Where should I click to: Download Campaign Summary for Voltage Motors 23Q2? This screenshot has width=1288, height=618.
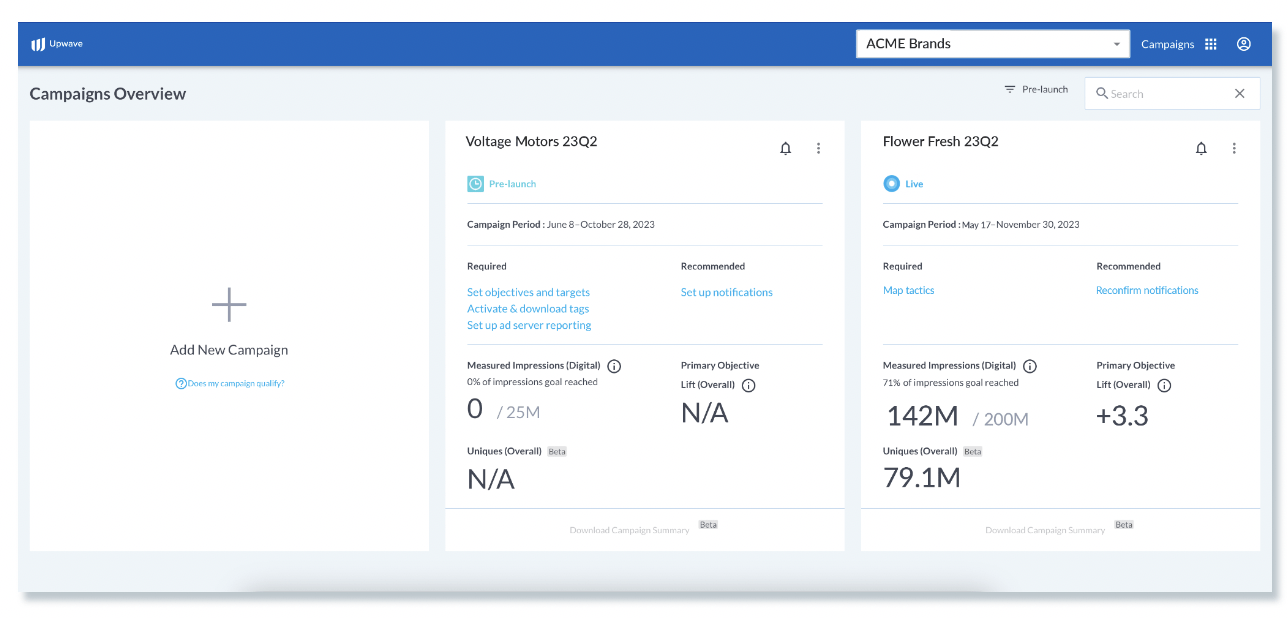pyautogui.click(x=629, y=530)
